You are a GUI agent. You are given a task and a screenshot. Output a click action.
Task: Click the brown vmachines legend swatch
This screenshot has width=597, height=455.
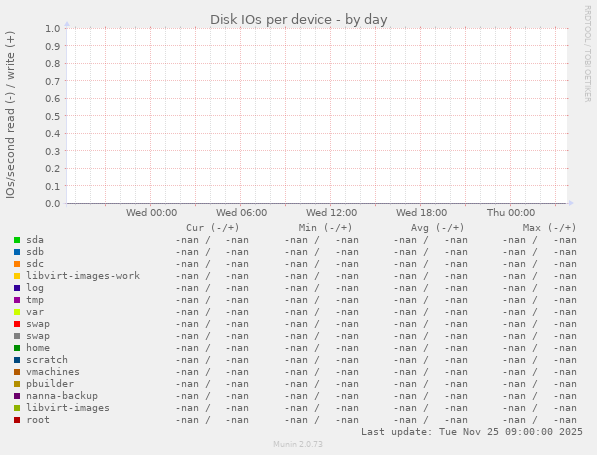coord(17,372)
